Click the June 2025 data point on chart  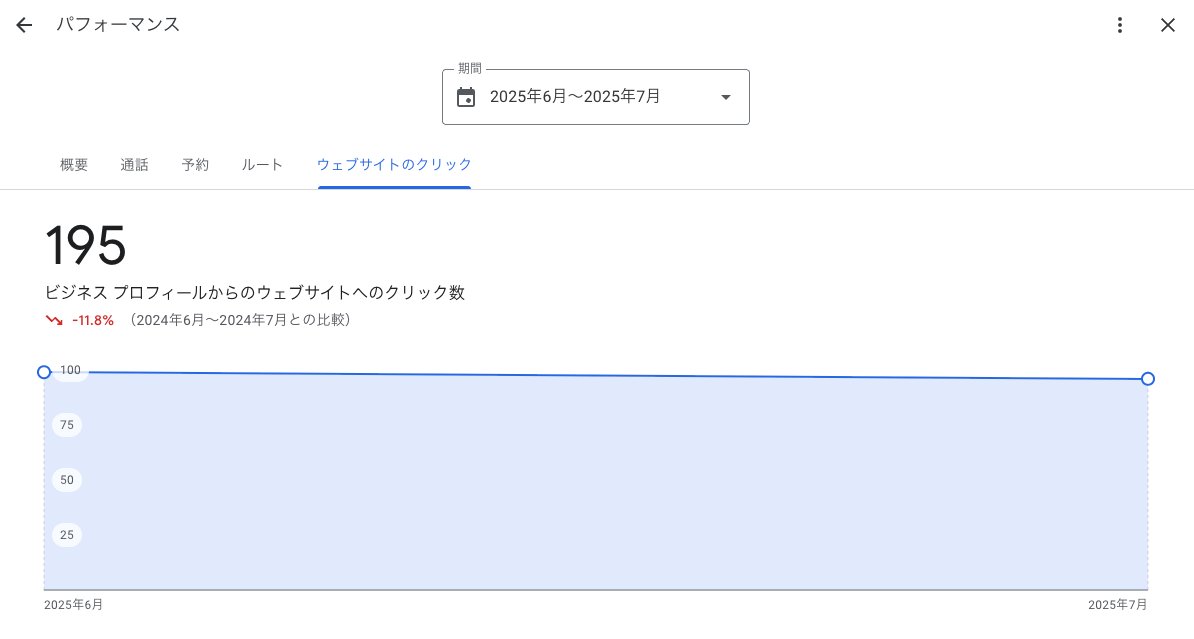[44, 372]
